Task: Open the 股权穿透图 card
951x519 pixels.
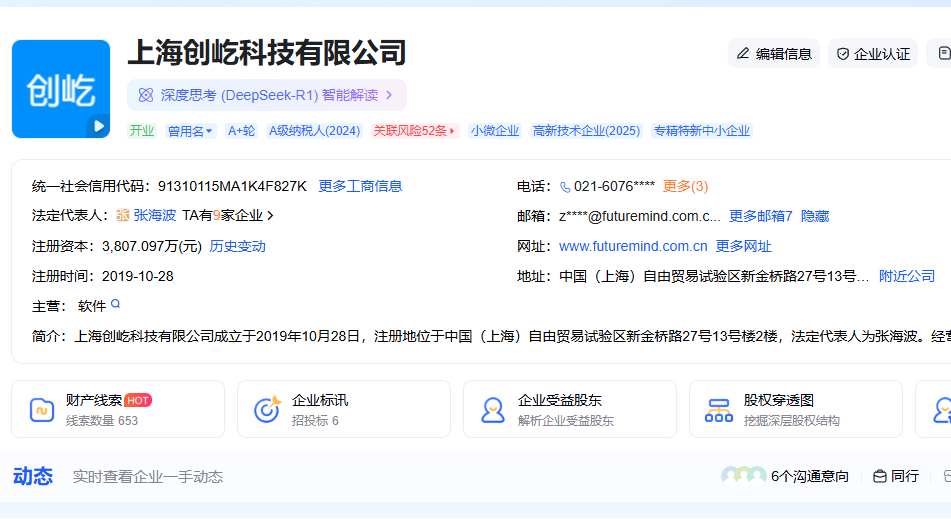Action: 796,409
